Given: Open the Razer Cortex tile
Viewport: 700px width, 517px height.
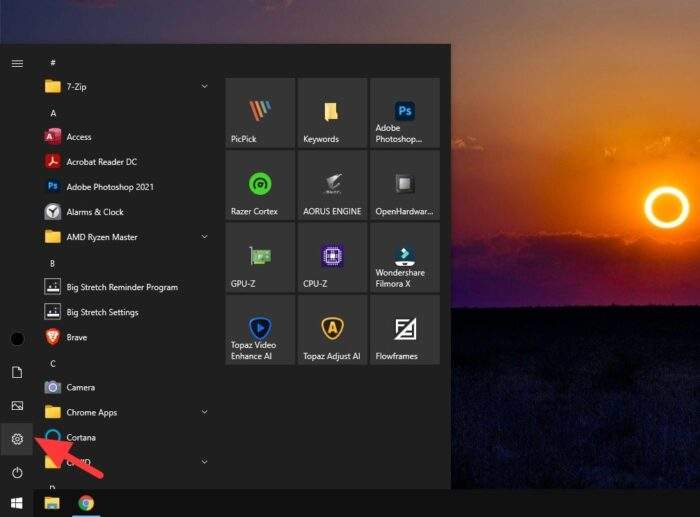Looking at the screenshot, I should [260, 185].
